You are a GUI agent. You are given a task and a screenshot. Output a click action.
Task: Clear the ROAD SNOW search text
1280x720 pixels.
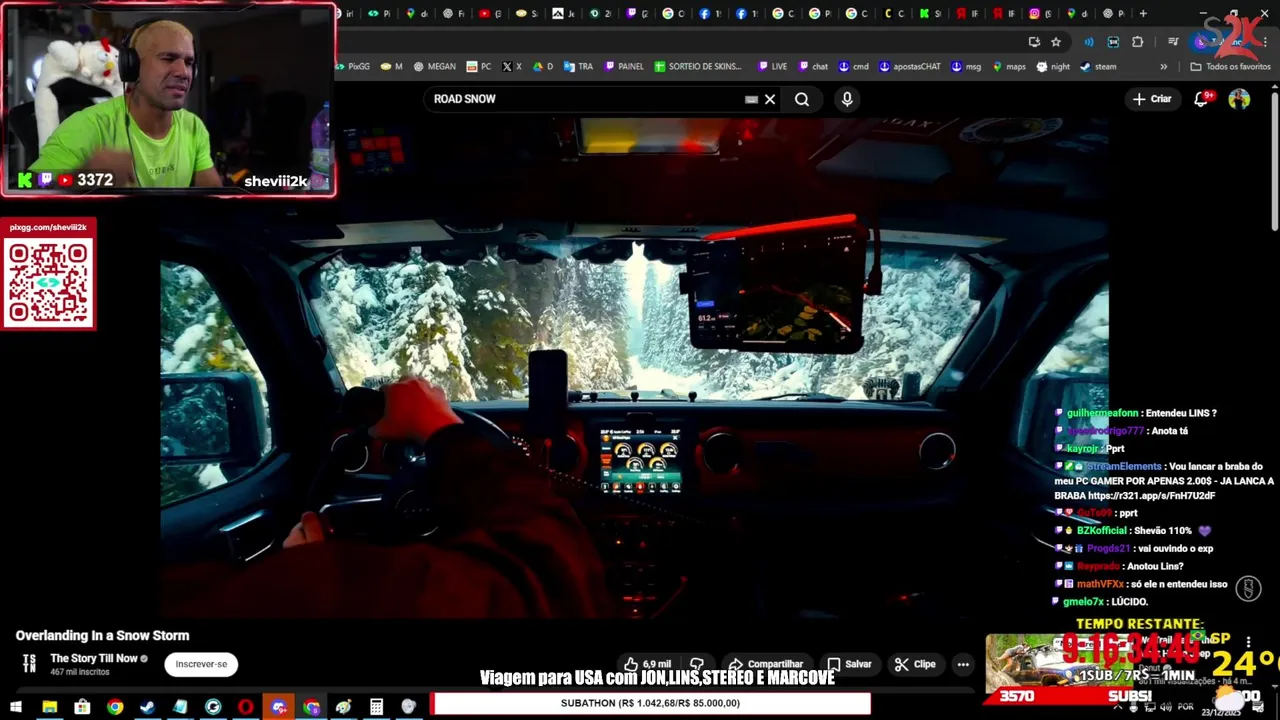click(x=770, y=99)
